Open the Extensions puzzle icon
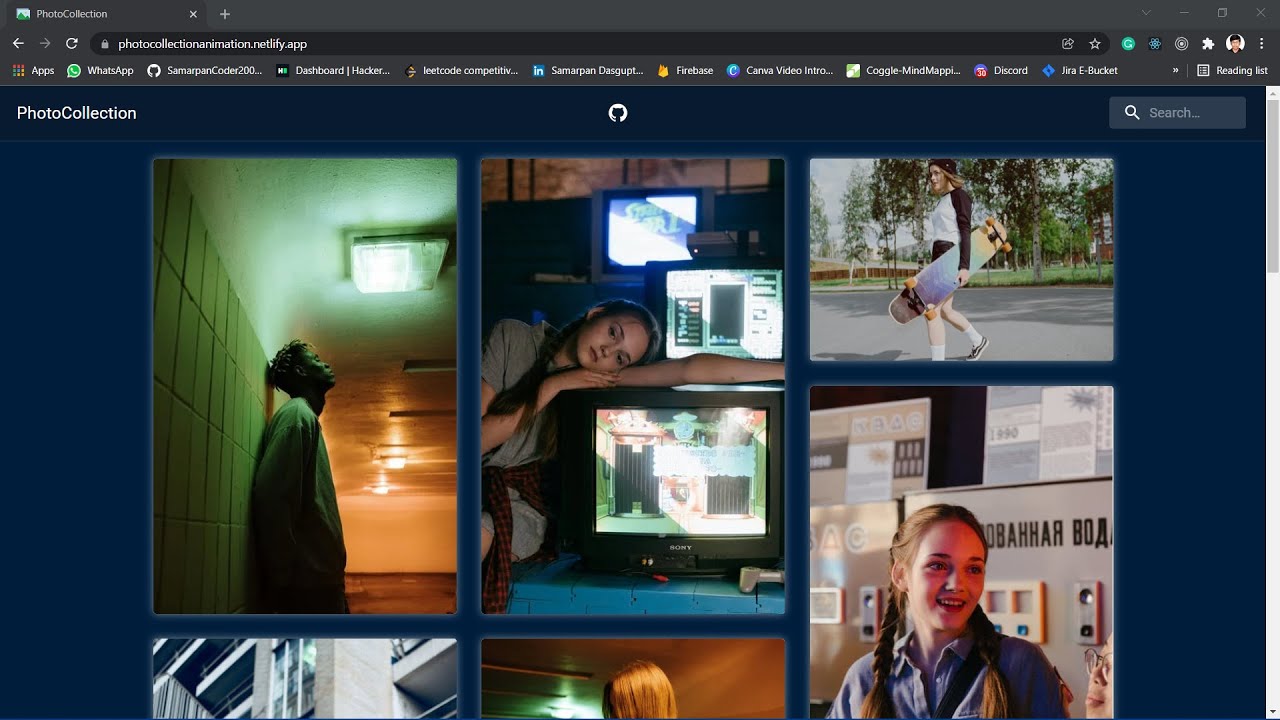The width and height of the screenshot is (1280, 720). [1208, 44]
